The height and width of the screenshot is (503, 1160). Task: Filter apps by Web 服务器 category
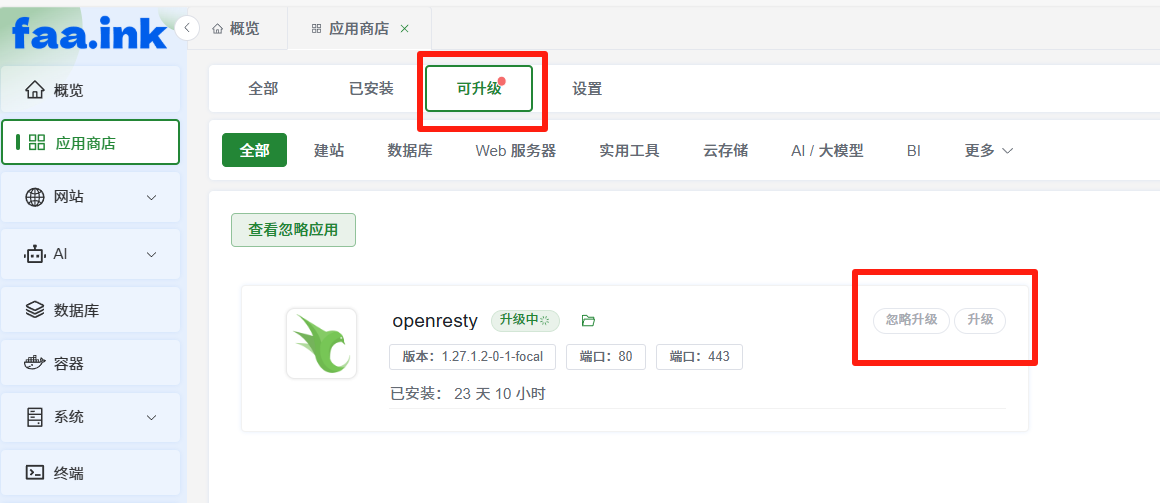516,150
